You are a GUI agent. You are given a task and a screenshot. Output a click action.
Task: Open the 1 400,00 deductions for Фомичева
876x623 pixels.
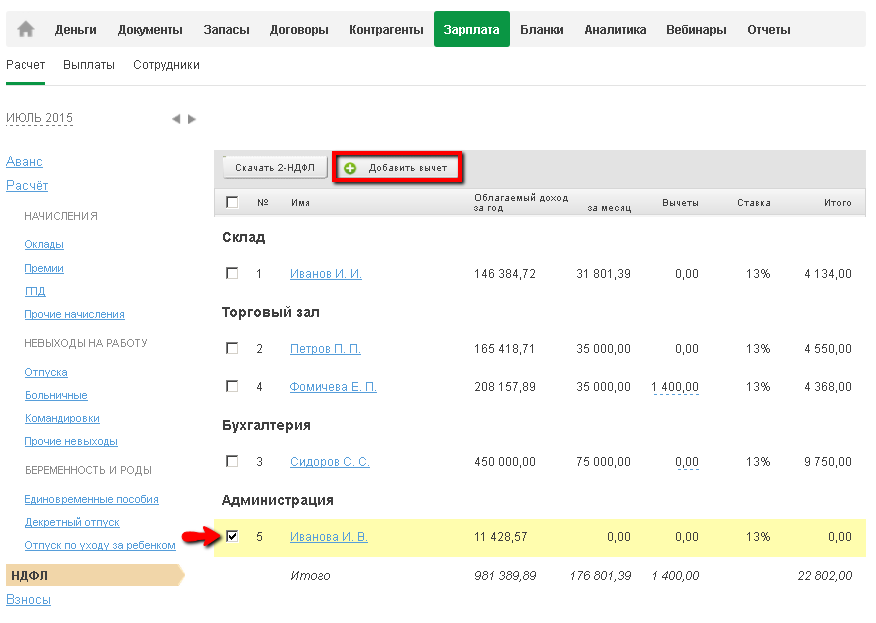[x=674, y=387]
